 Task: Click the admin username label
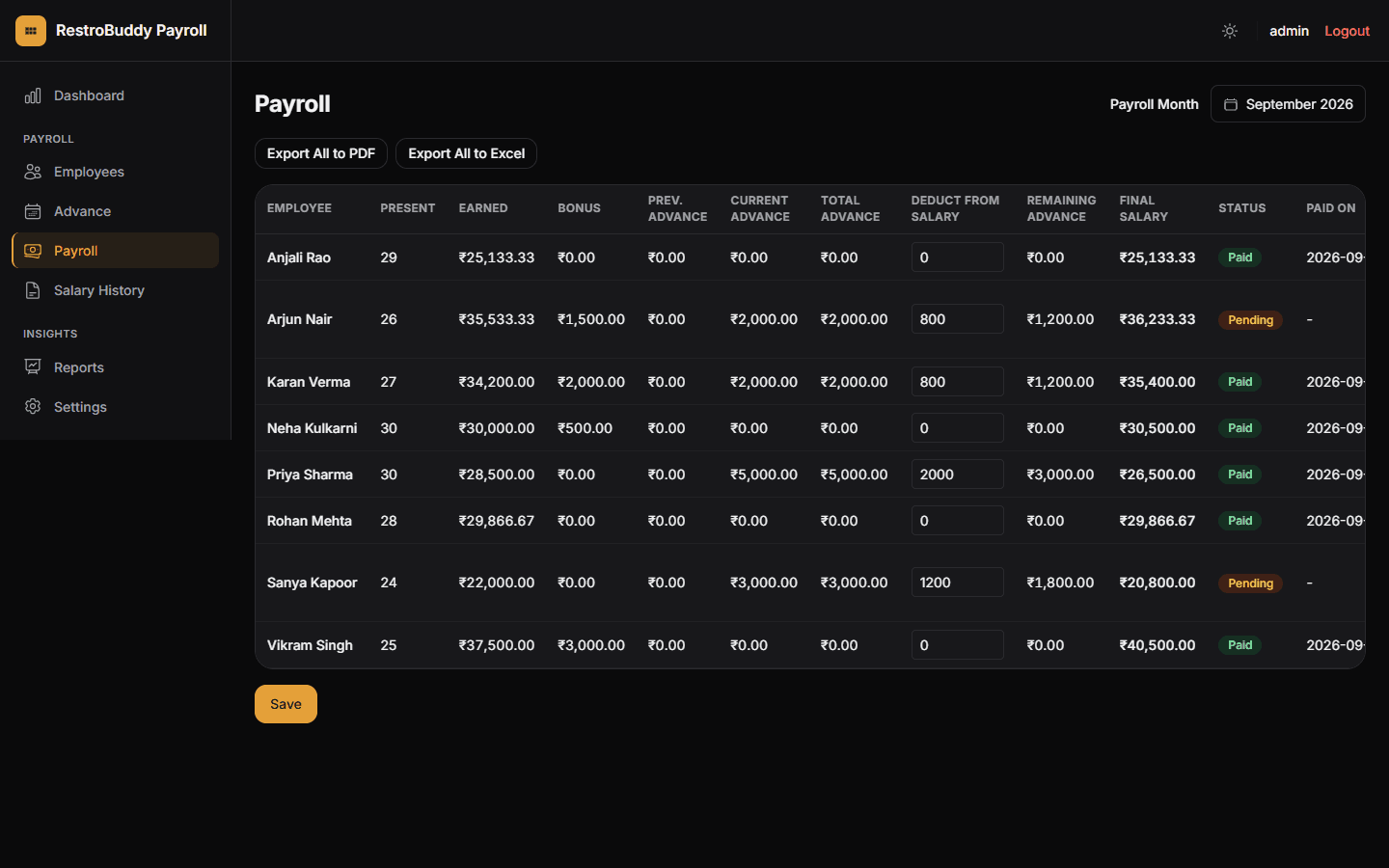coord(1289,31)
